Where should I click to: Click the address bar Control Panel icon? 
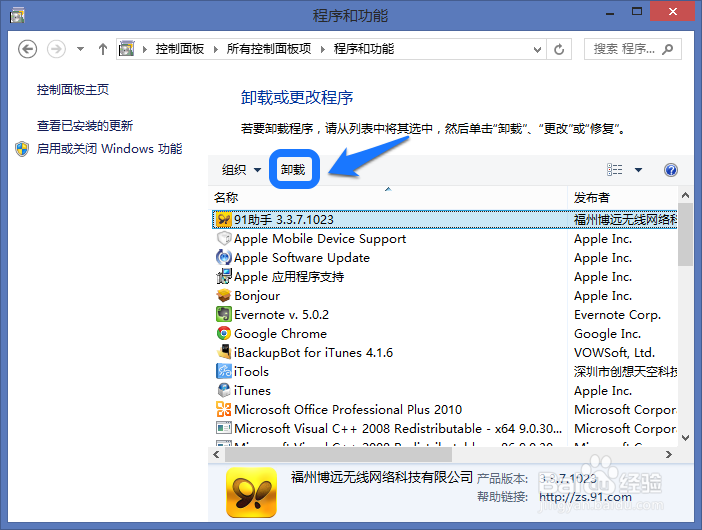tap(127, 49)
